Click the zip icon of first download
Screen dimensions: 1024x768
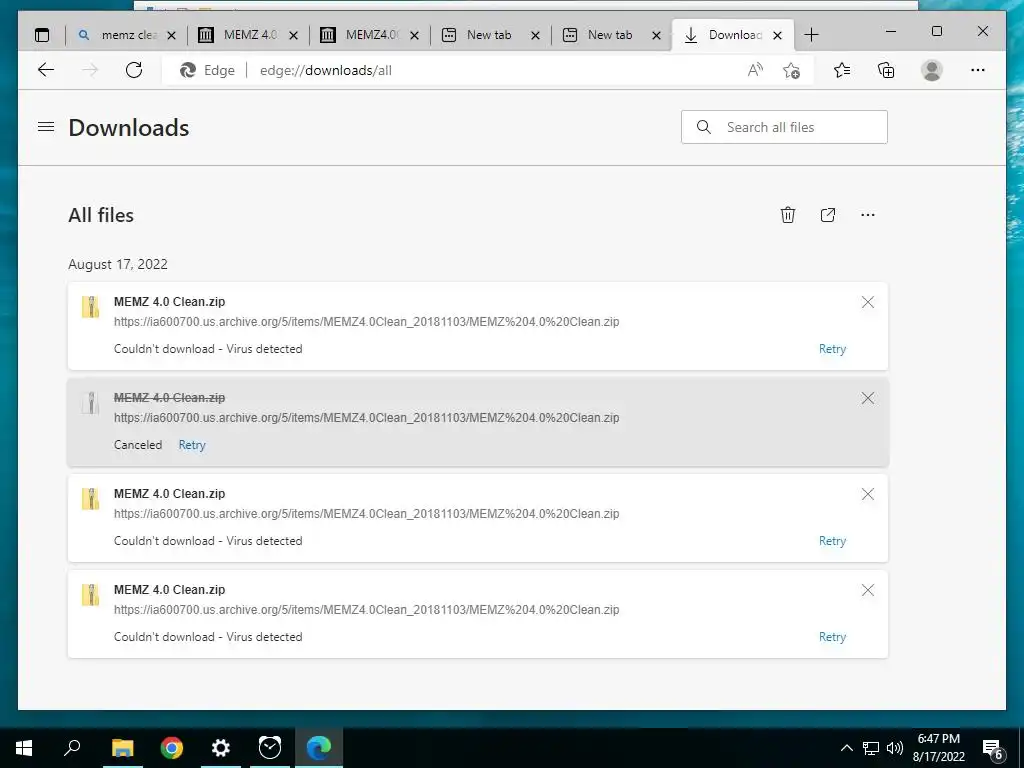tap(90, 307)
